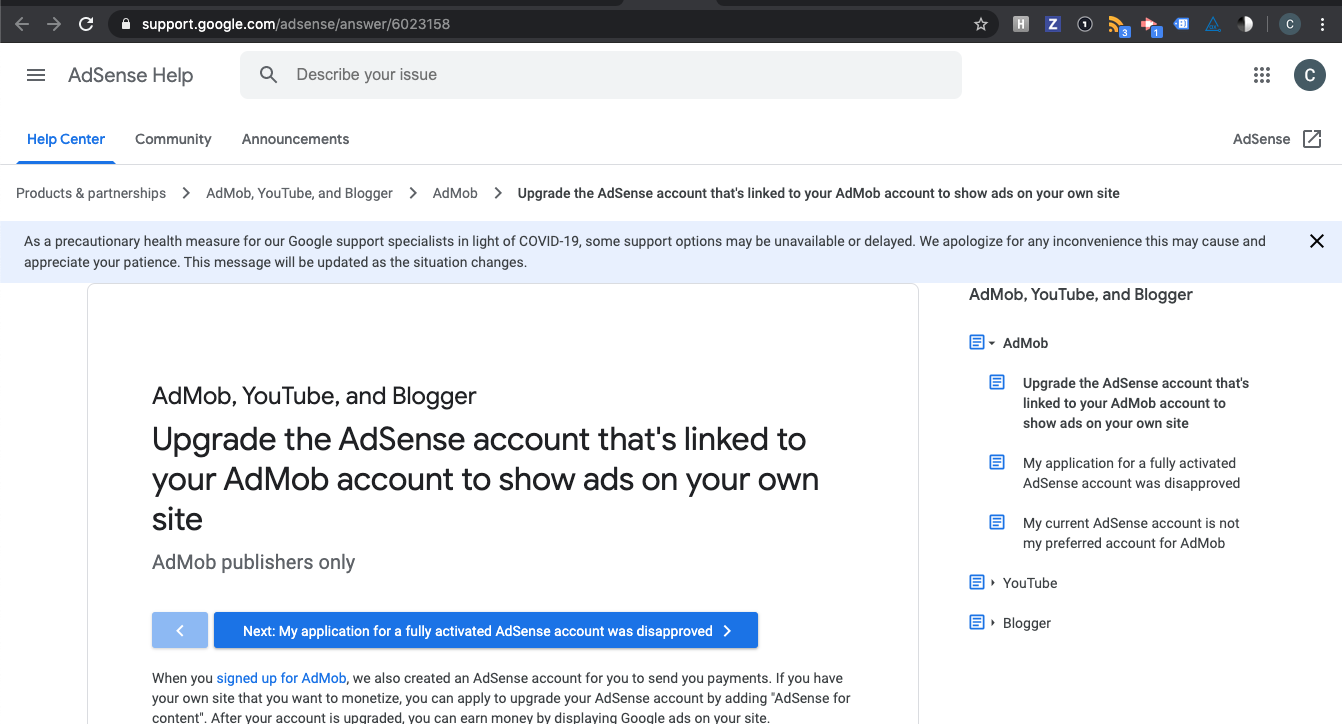Click the sidebar title 'AdMob, YouTube, and Blogger'

(1081, 294)
